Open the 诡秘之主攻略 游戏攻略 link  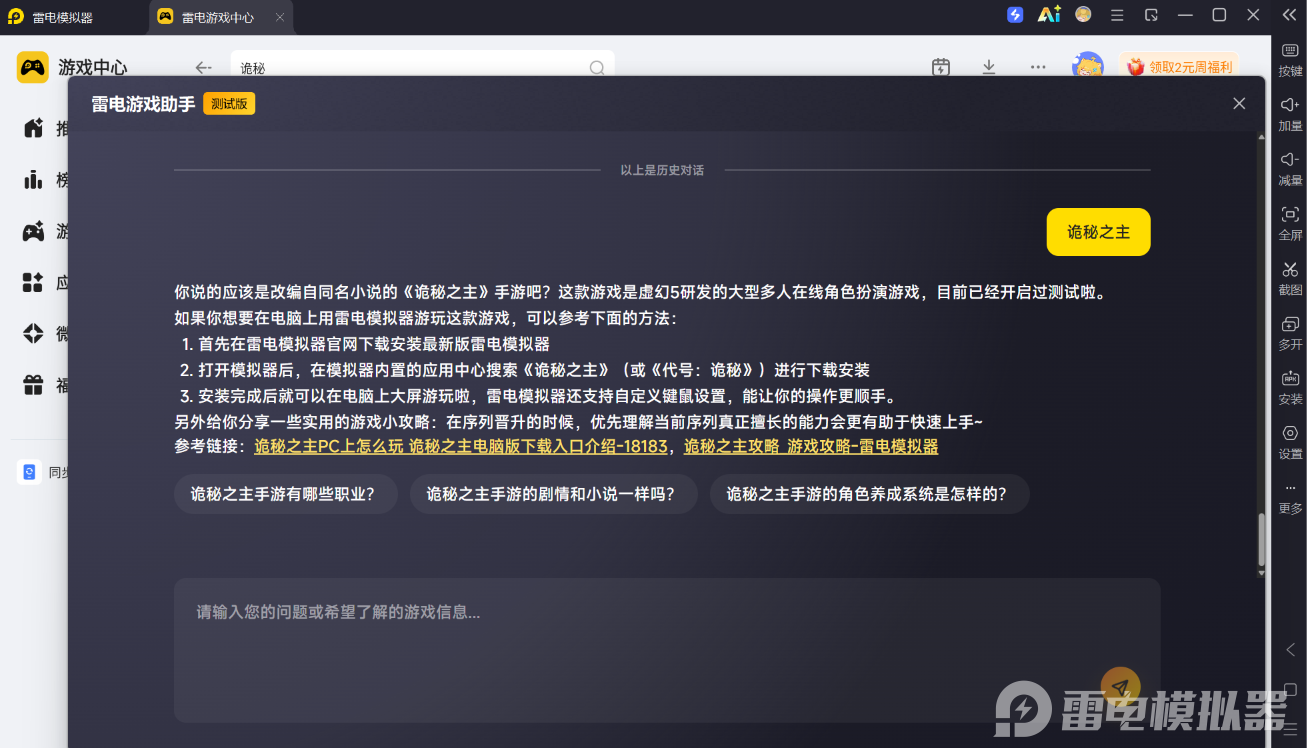811,446
